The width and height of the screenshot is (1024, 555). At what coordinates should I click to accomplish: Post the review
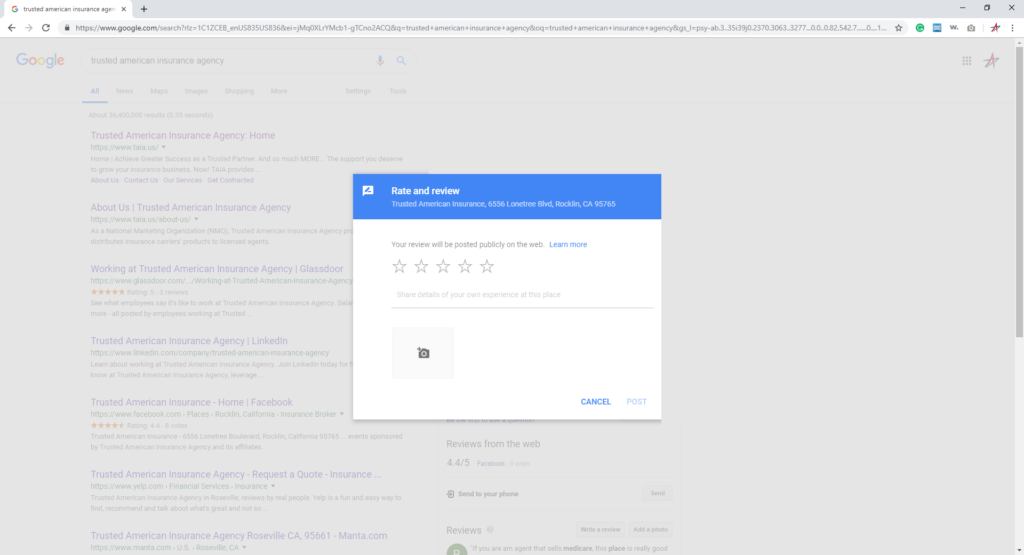tap(636, 402)
